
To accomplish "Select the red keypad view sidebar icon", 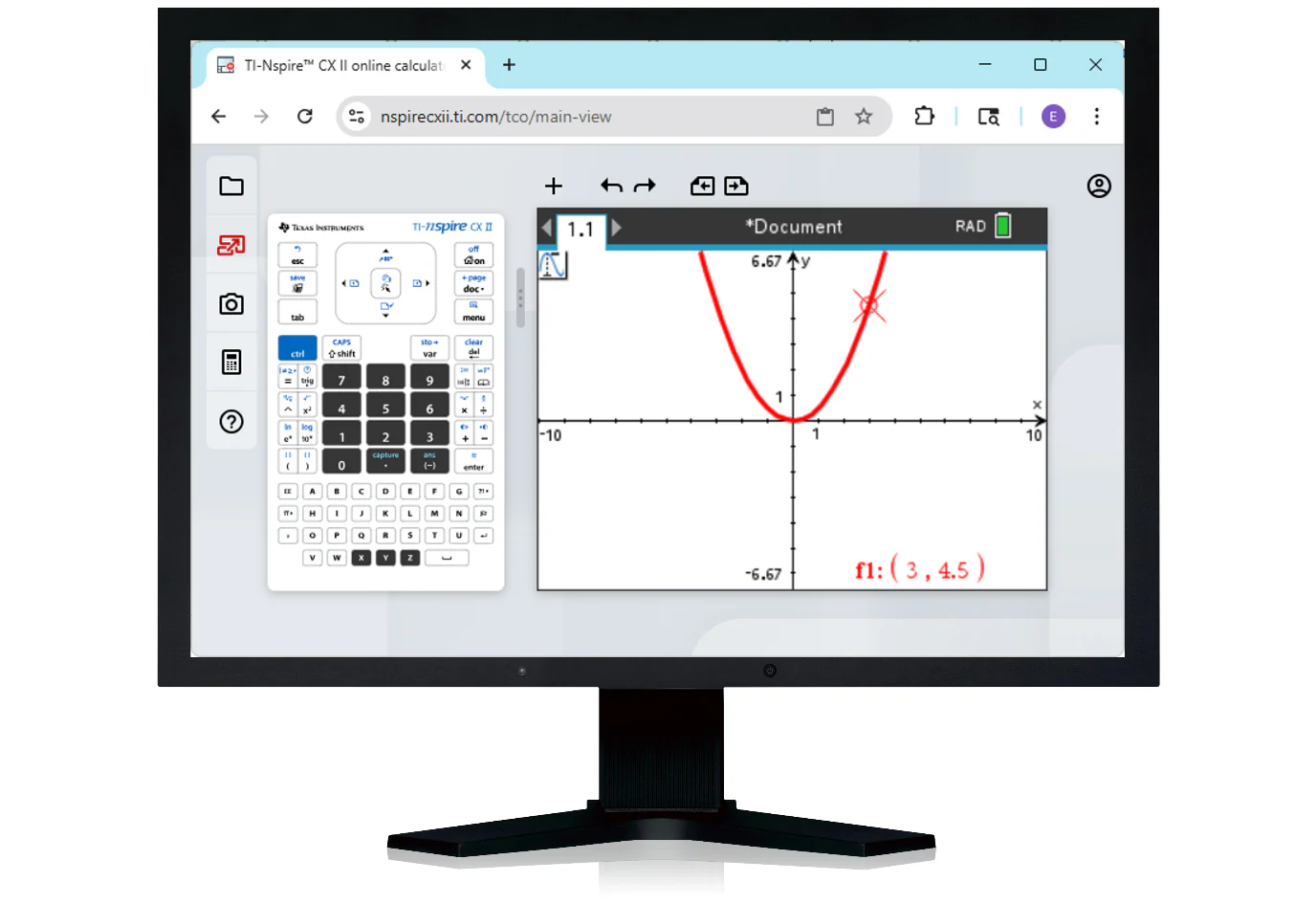I will coord(231,245).
